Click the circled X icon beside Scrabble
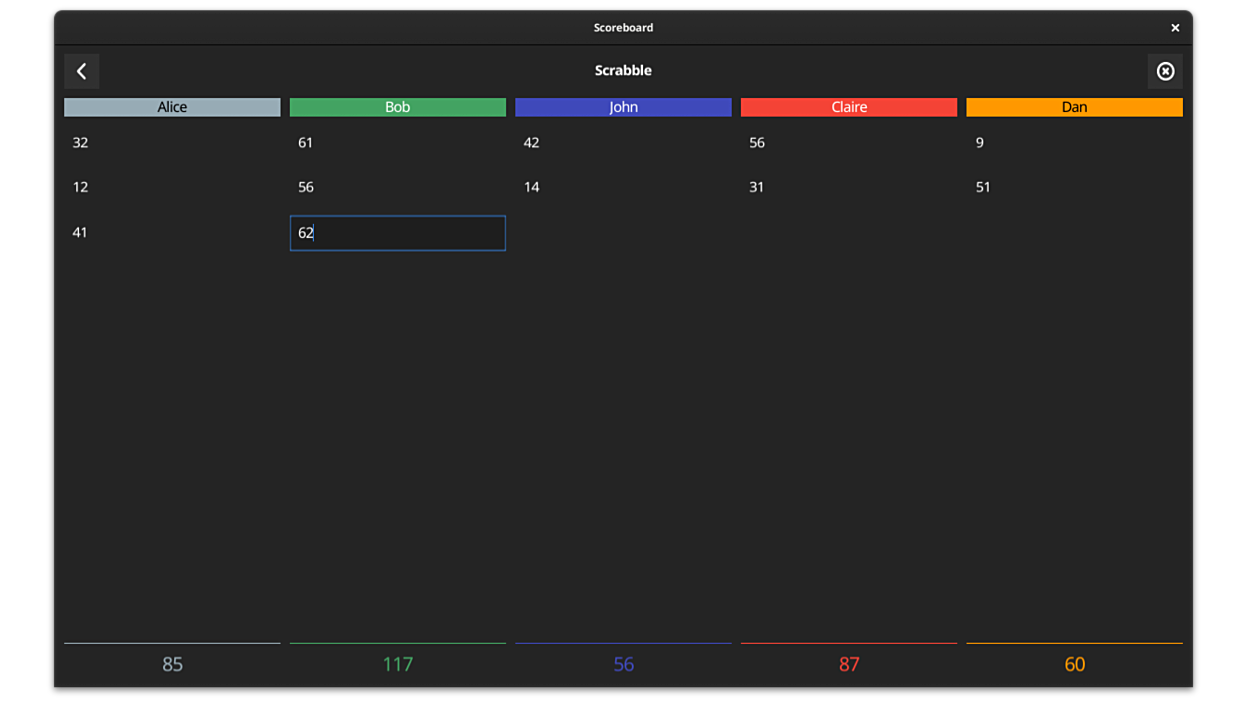The image size is (1248, 702). pyautogui.click(x=1165, y=71)
